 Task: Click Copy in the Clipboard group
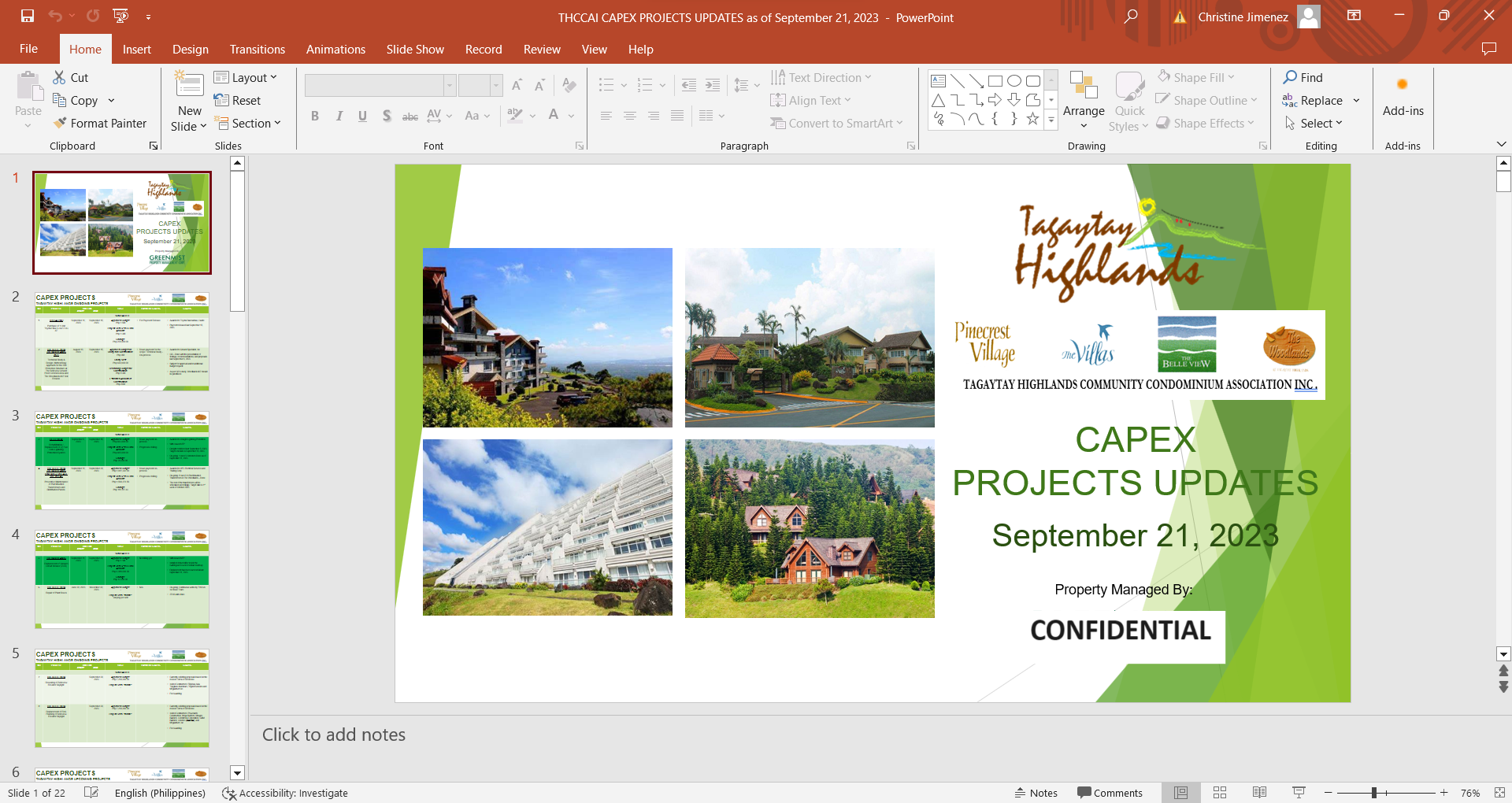tap(76, 100)
